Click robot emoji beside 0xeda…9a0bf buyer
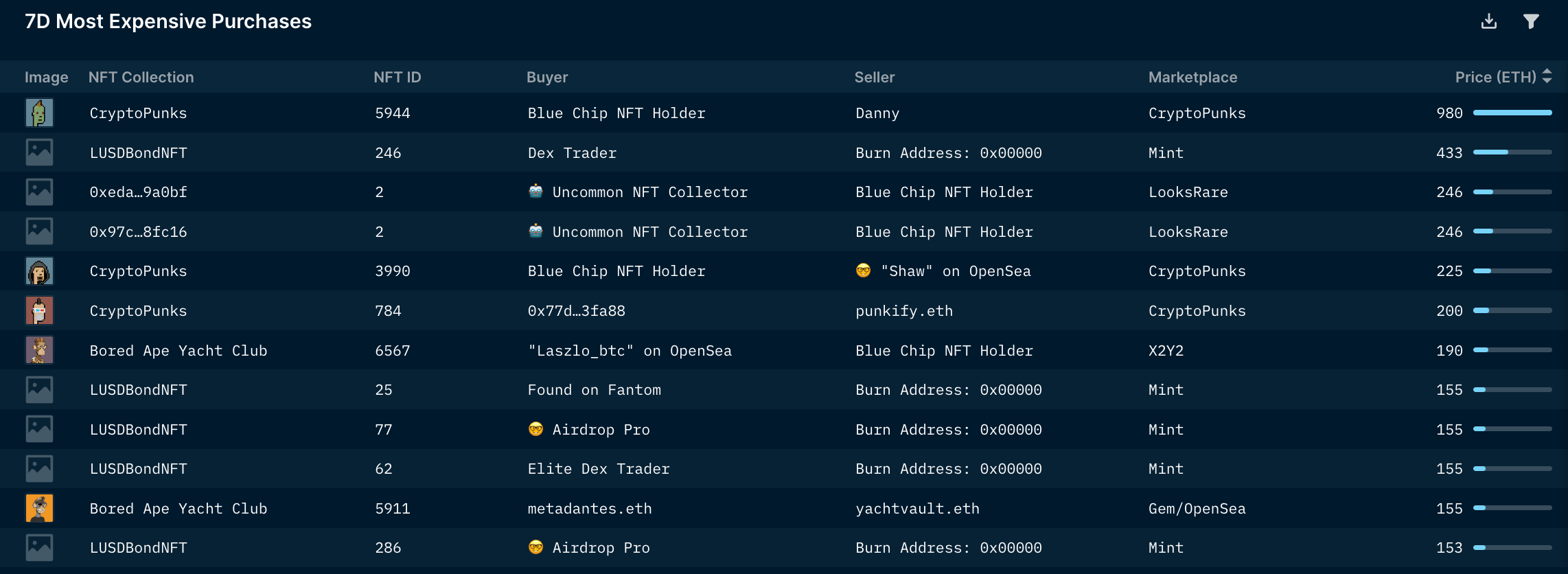The width and height of the screenshot is (1568, 574). (x=535, y=192)
